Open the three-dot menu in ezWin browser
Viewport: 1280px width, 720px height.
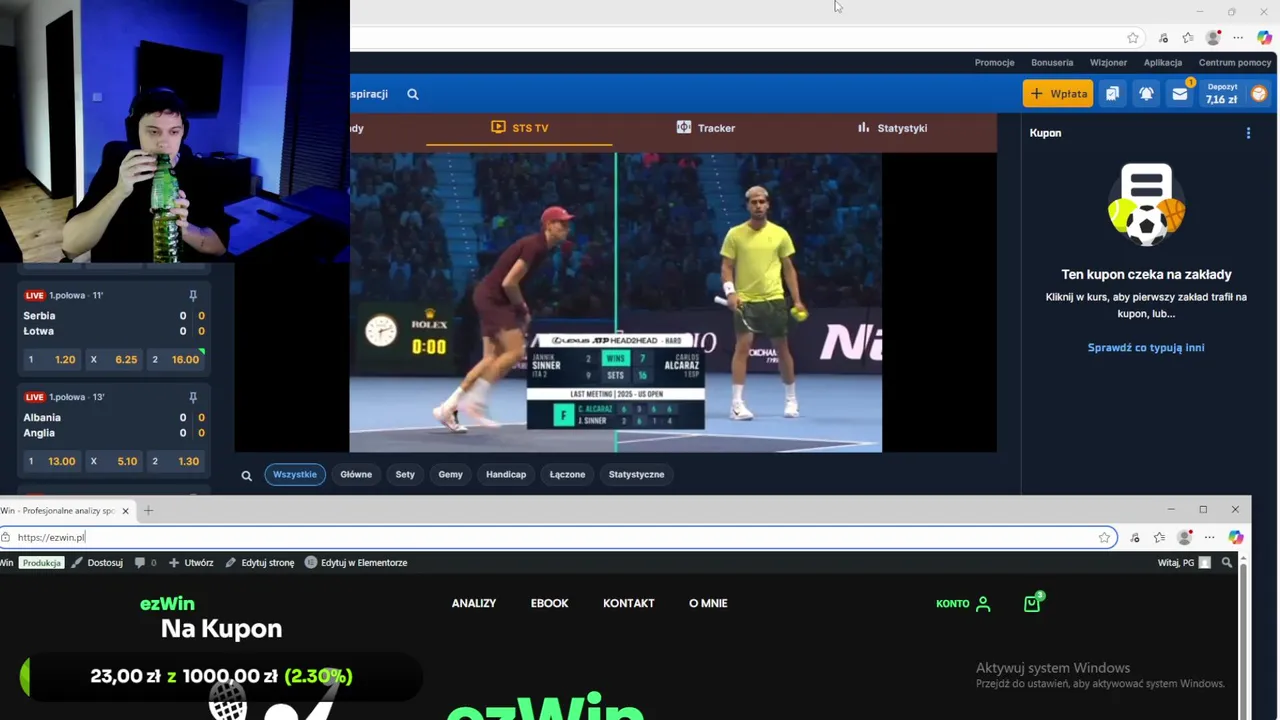pyautogui.click(x=1210, y=537)
